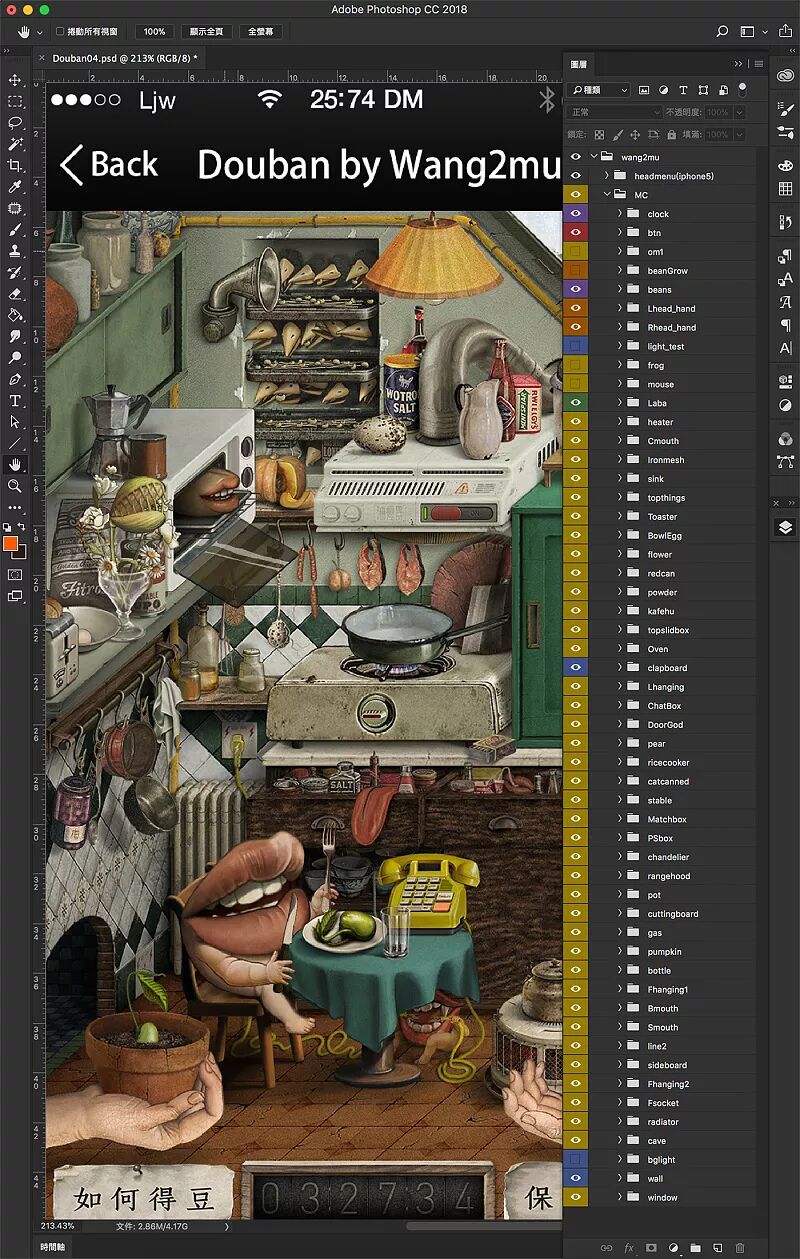
Task: Expand the headmenu(iphone5) group
Action: [x=607, y=176]
